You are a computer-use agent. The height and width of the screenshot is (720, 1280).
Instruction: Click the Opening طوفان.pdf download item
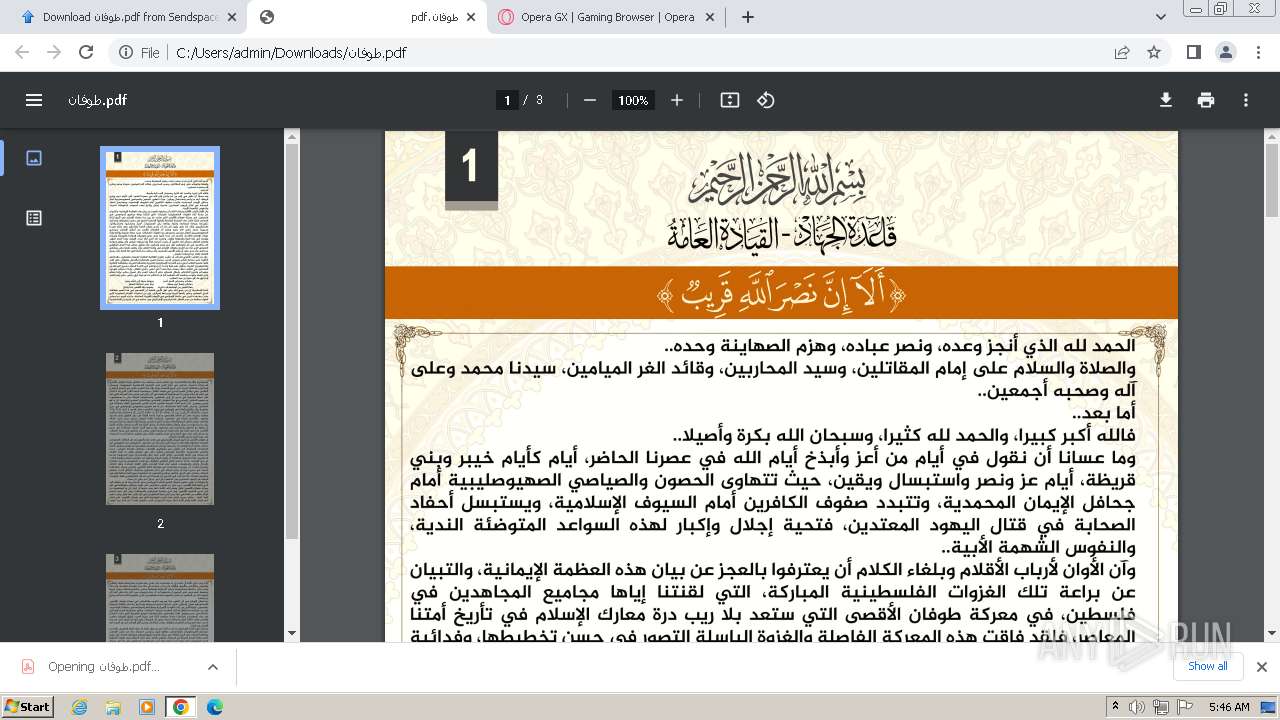[103, 667]
